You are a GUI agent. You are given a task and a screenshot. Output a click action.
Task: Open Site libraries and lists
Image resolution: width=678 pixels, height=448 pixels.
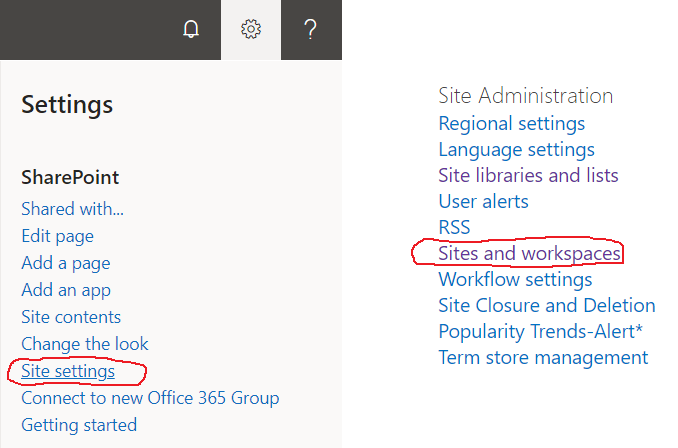coord(528,176)
